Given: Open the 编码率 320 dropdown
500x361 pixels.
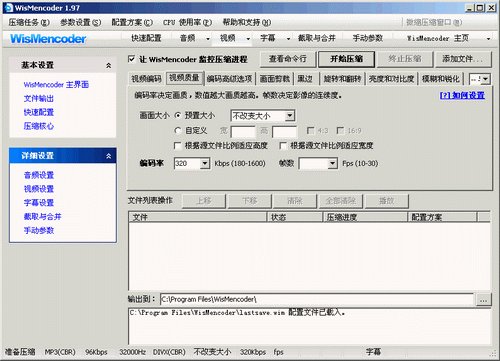Looking at the screenshot, I should click(x=205, y=163).
